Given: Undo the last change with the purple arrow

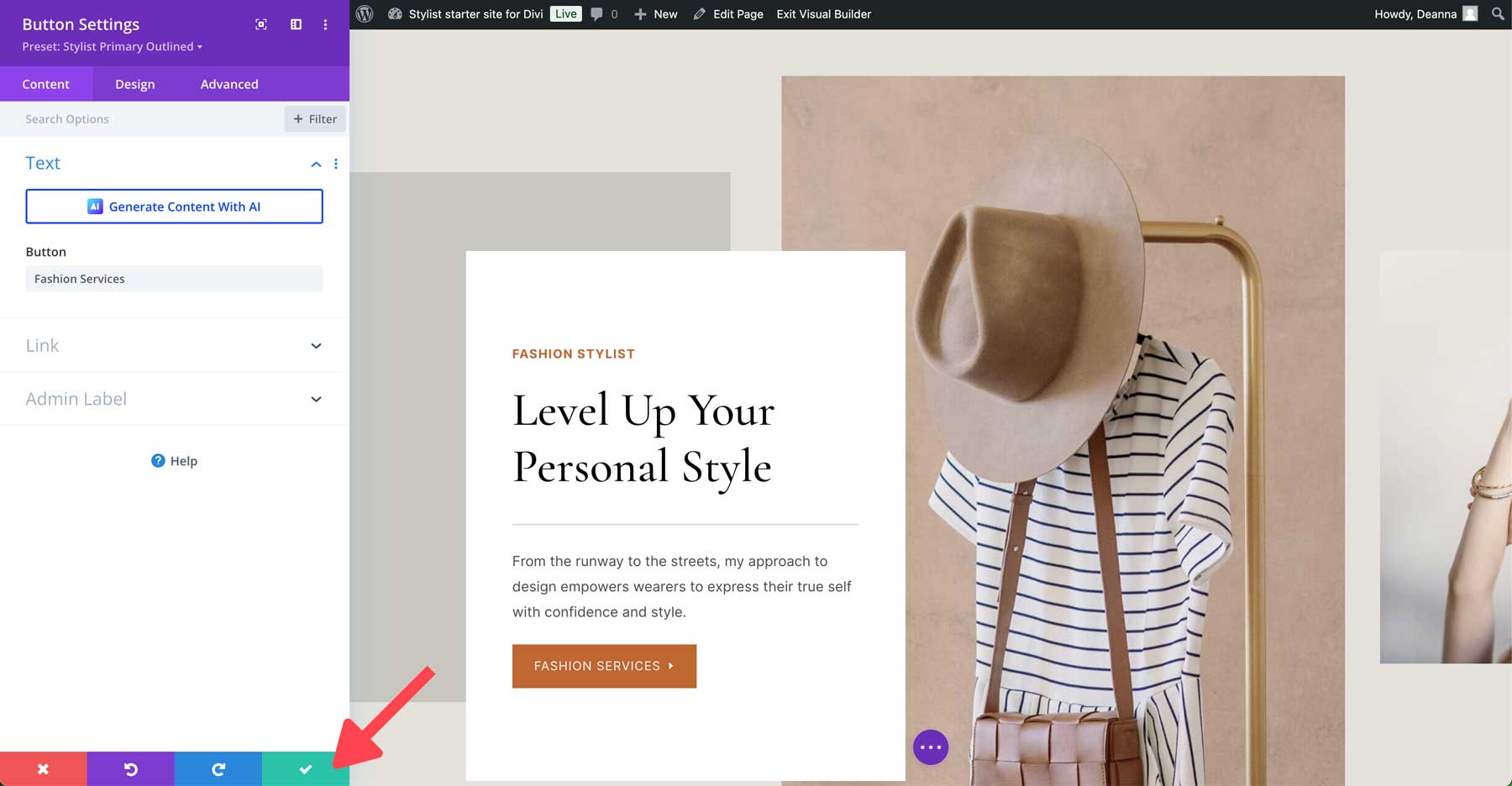Looking at the screenshot, I should click(x=130, y=768).
